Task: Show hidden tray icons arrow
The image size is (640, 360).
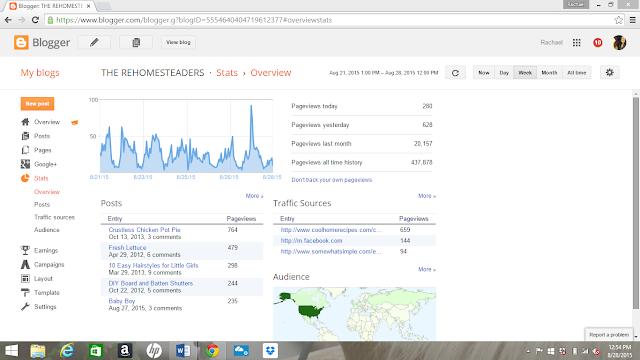Action: point(528,351)
